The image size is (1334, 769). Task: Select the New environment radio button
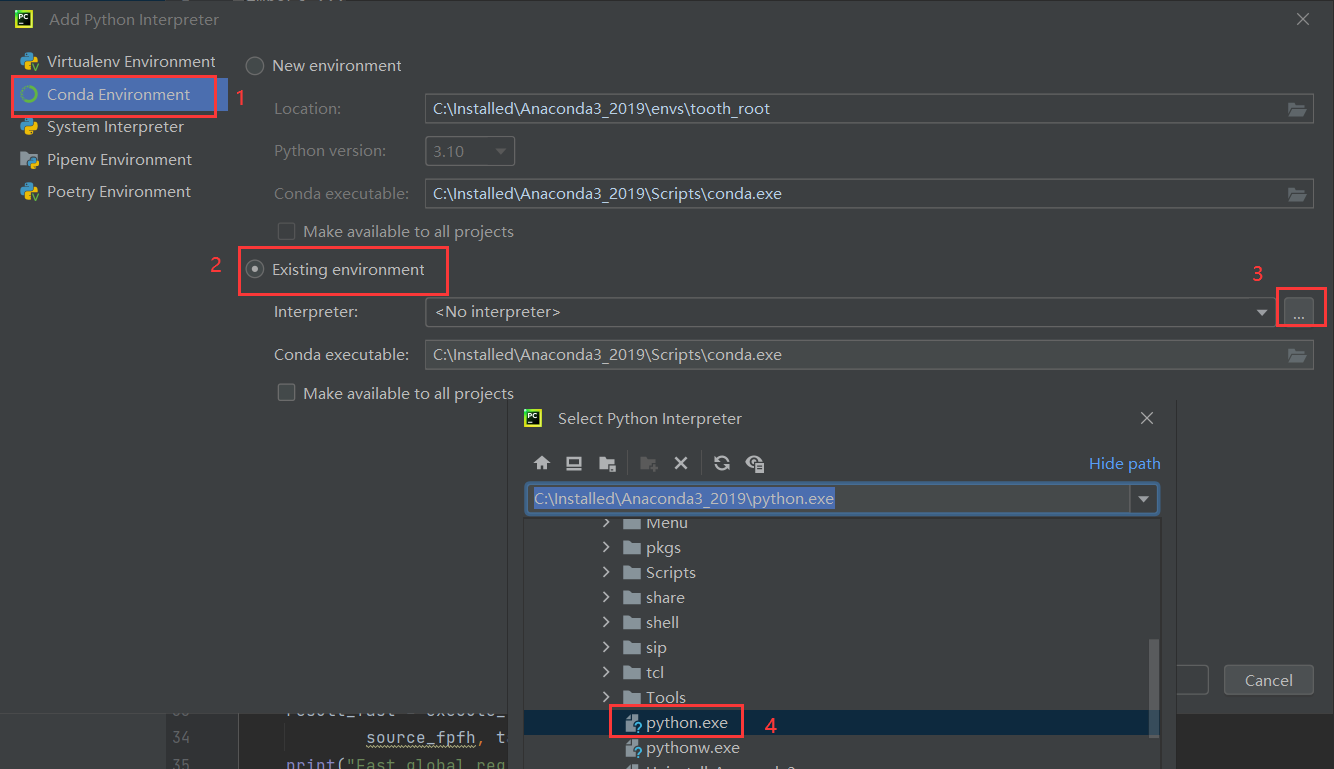[x=255, y=66]
